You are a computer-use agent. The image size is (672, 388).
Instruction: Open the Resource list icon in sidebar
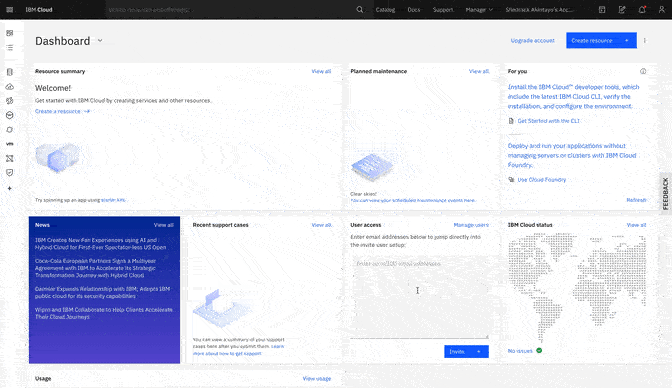pos(9,48)
